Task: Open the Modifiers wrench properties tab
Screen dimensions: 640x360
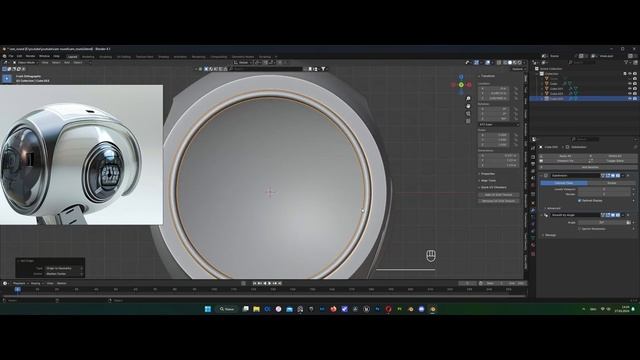Action: pyautogui.click(x=533, y=211)
